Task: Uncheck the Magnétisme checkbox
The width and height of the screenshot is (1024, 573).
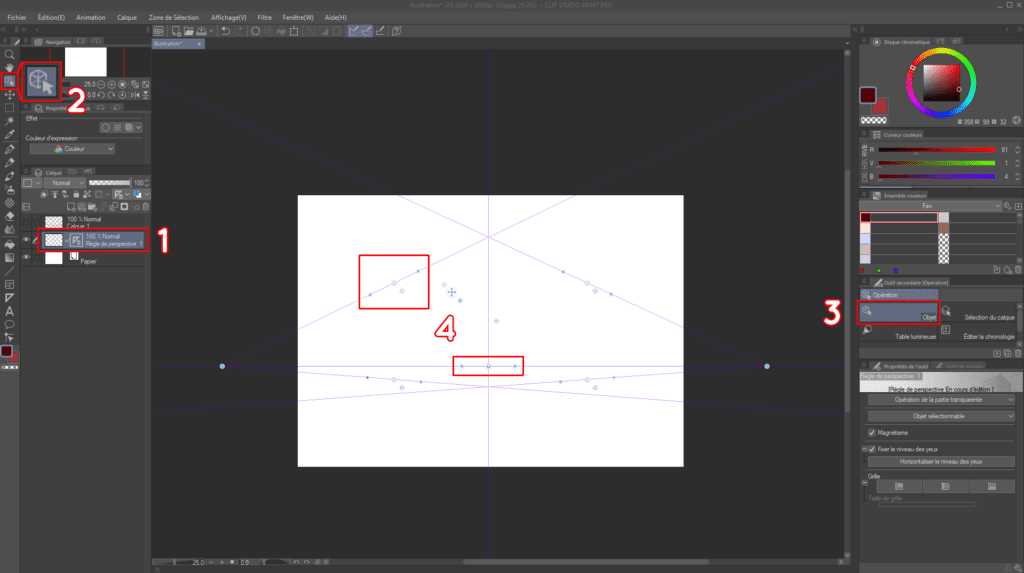Action: coord(872,433)
